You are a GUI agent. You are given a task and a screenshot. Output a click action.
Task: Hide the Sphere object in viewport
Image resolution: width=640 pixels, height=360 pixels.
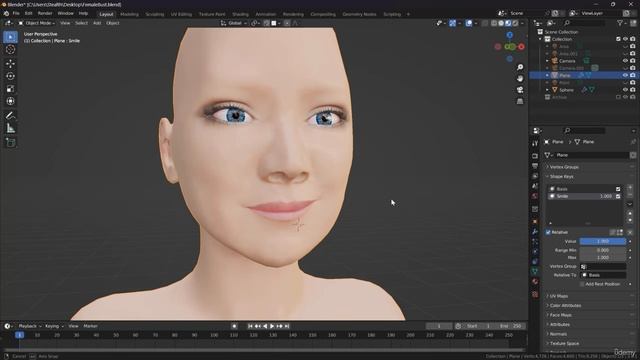[625, 90]
